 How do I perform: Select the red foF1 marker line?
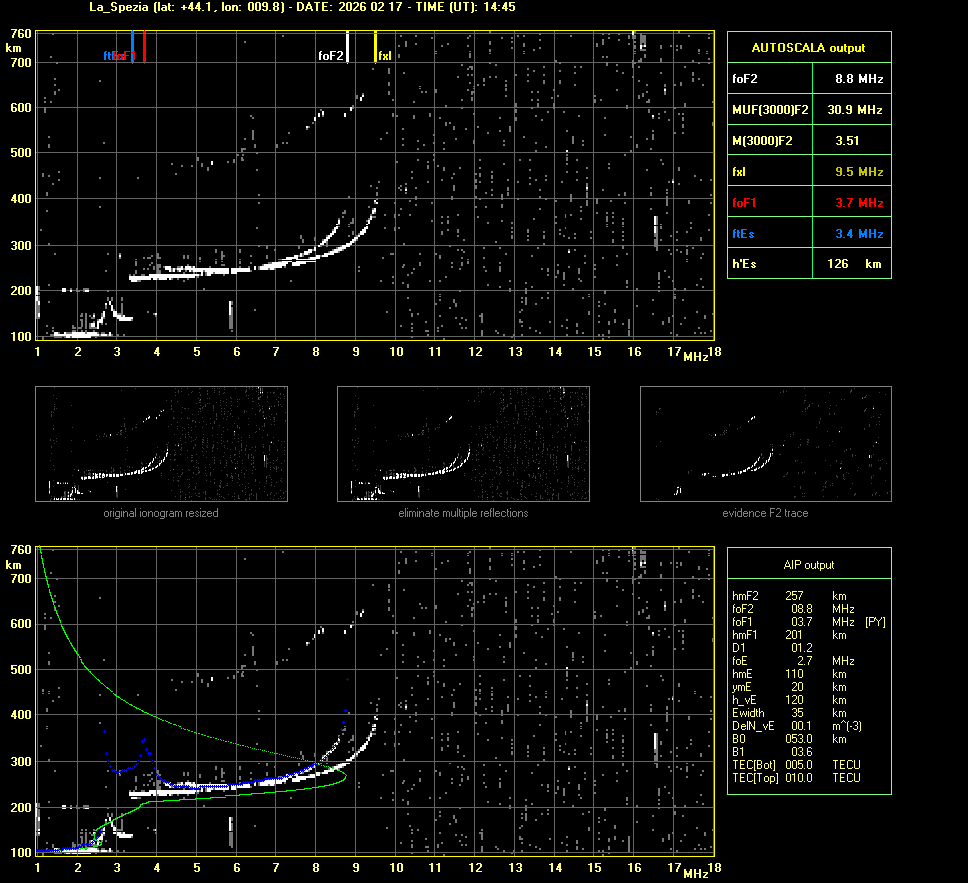(144, 47)
